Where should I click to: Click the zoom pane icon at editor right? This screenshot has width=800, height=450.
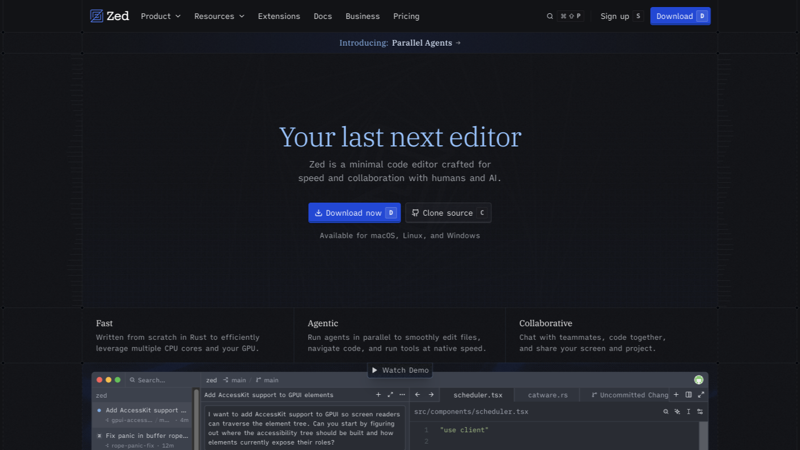pyautogui.click(x=701, y=395)
